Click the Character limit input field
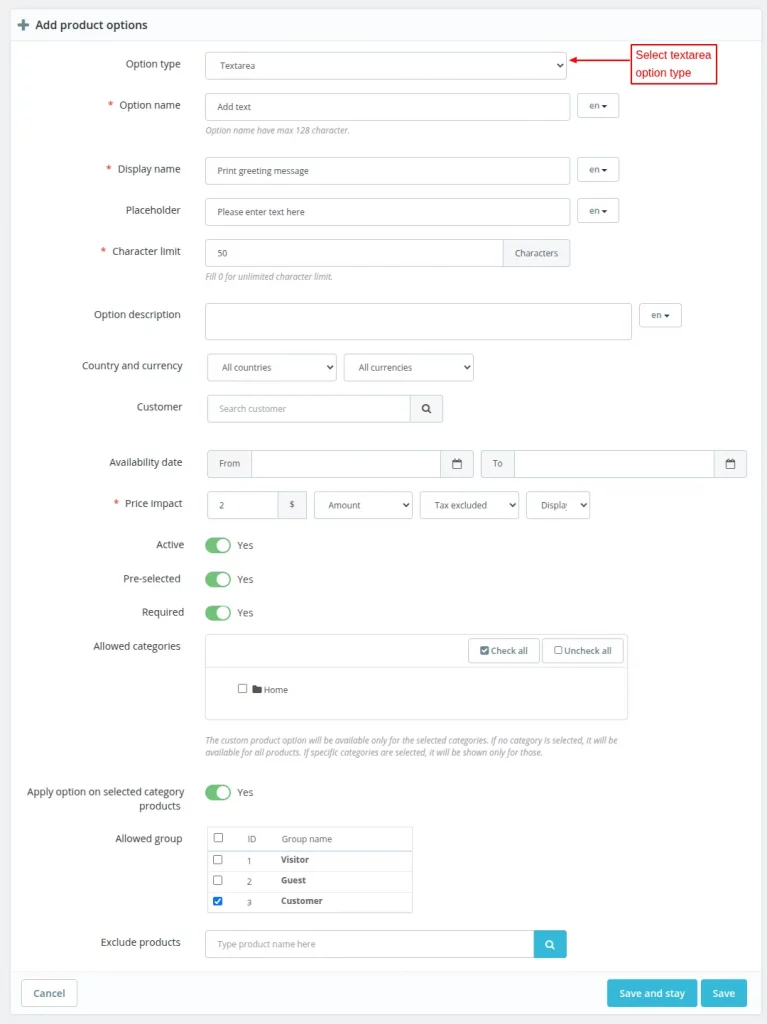Viewport: 767px width, 1024px height. click(354, 253)
